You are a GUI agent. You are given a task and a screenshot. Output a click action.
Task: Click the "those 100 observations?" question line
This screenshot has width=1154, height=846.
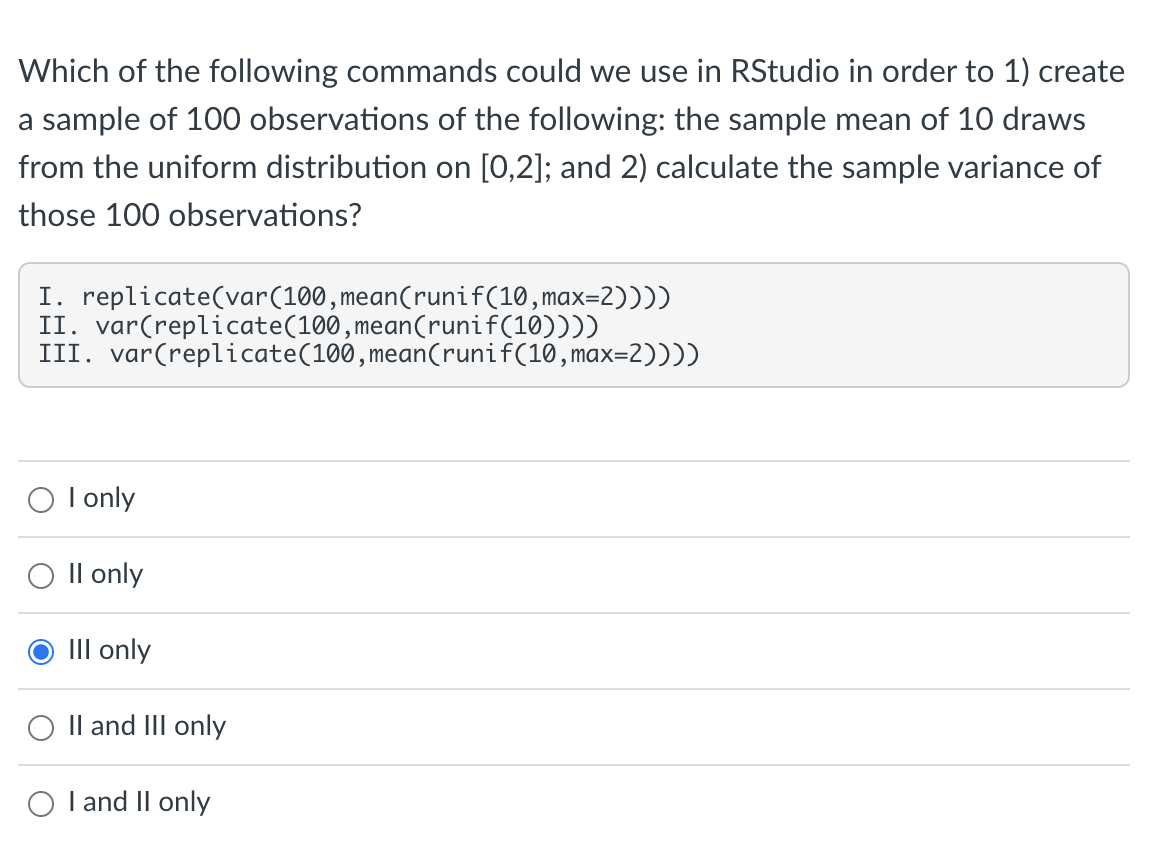tap(190, 216)
